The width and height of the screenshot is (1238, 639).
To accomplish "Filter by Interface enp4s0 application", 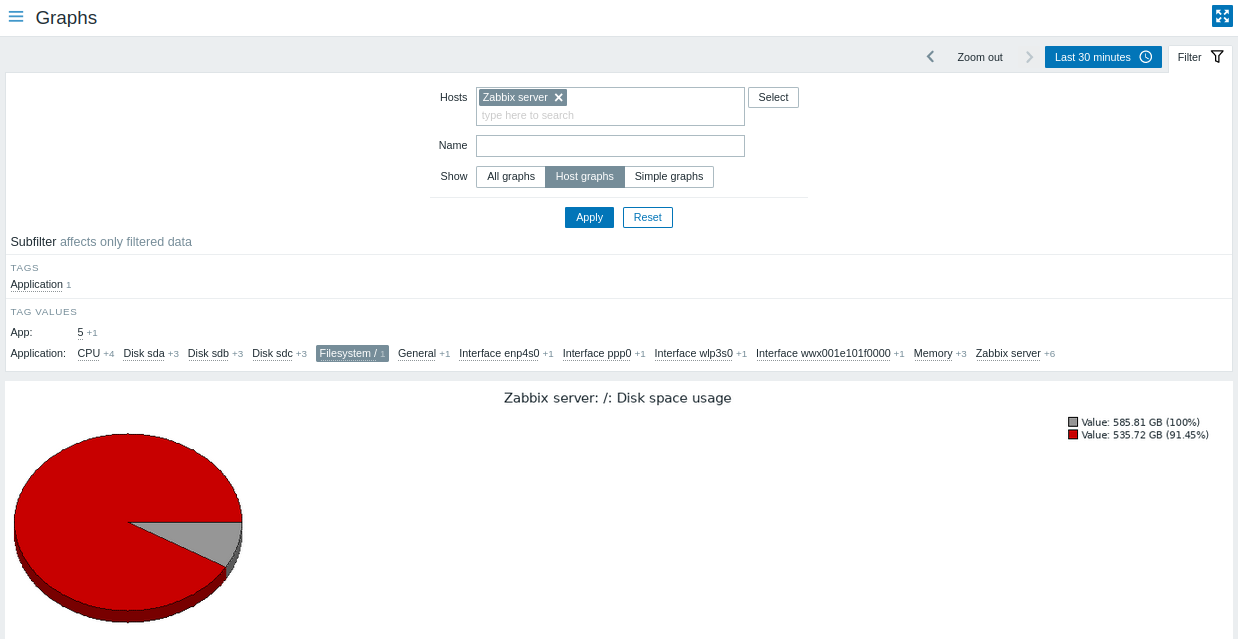I will click(499, 354).
